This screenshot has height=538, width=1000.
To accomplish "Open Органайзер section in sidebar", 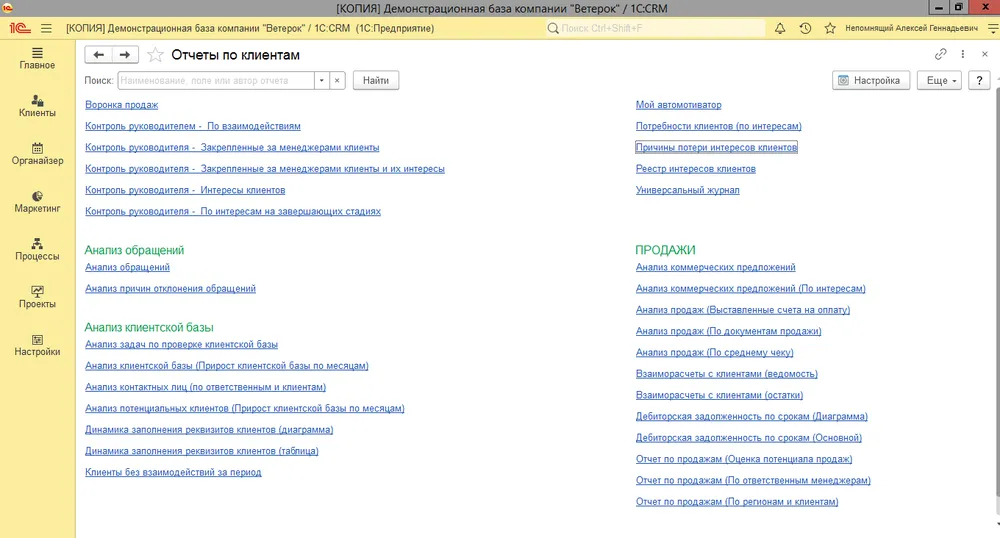I will (37, 154).
